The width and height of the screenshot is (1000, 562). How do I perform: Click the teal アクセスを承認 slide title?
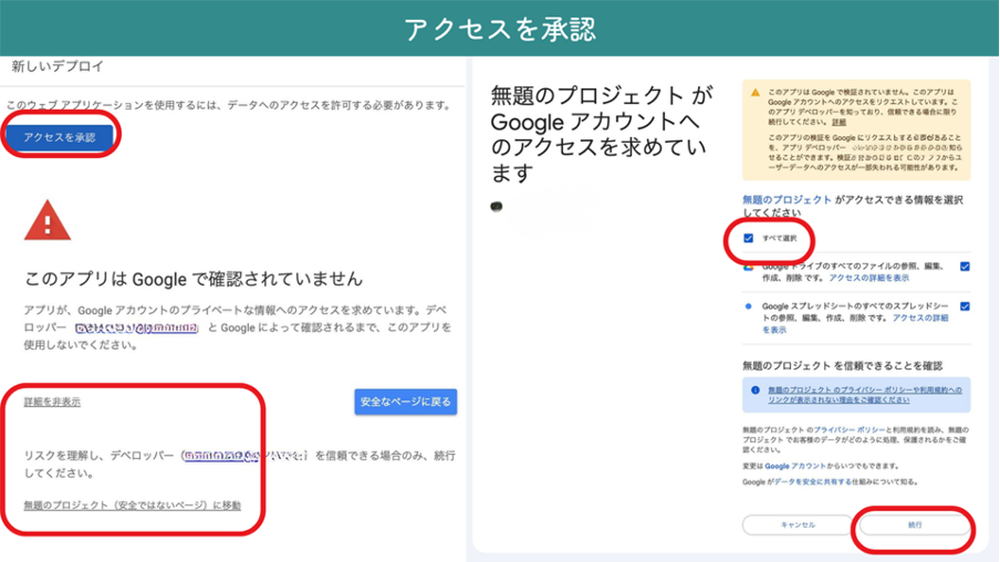[500, 29]
